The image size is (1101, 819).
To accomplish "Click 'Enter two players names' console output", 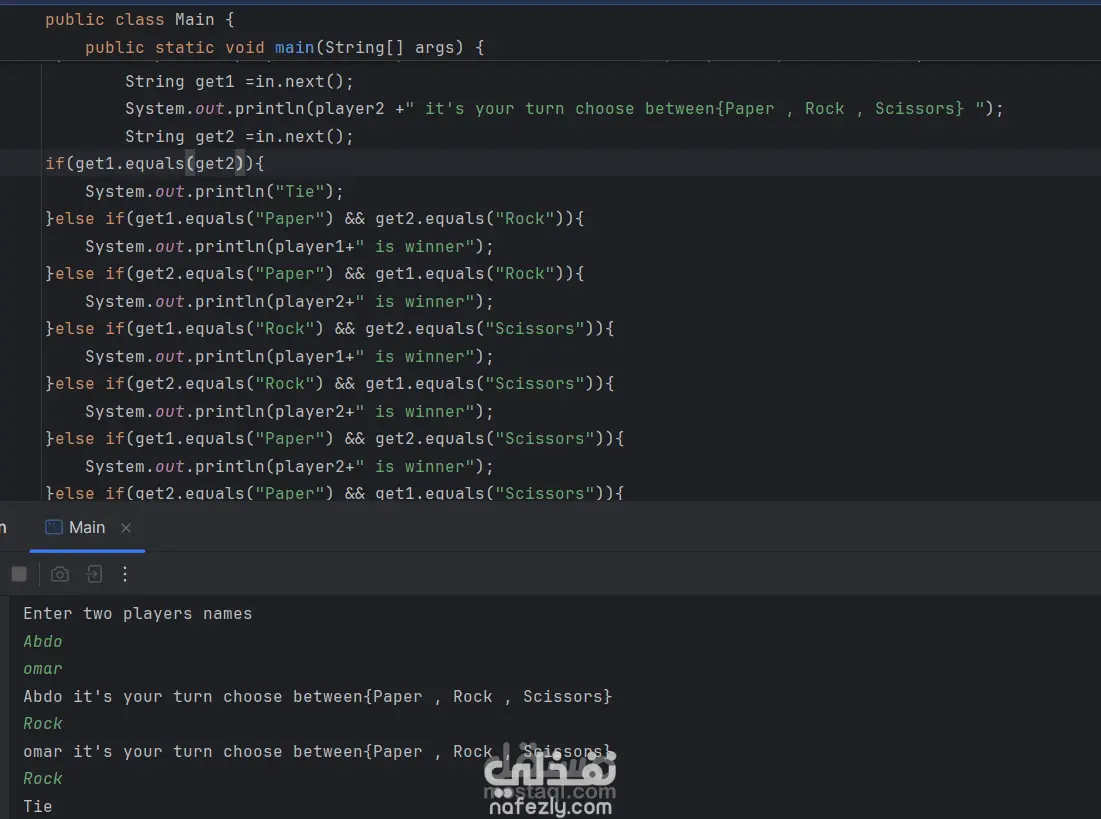I will (137, 613).
